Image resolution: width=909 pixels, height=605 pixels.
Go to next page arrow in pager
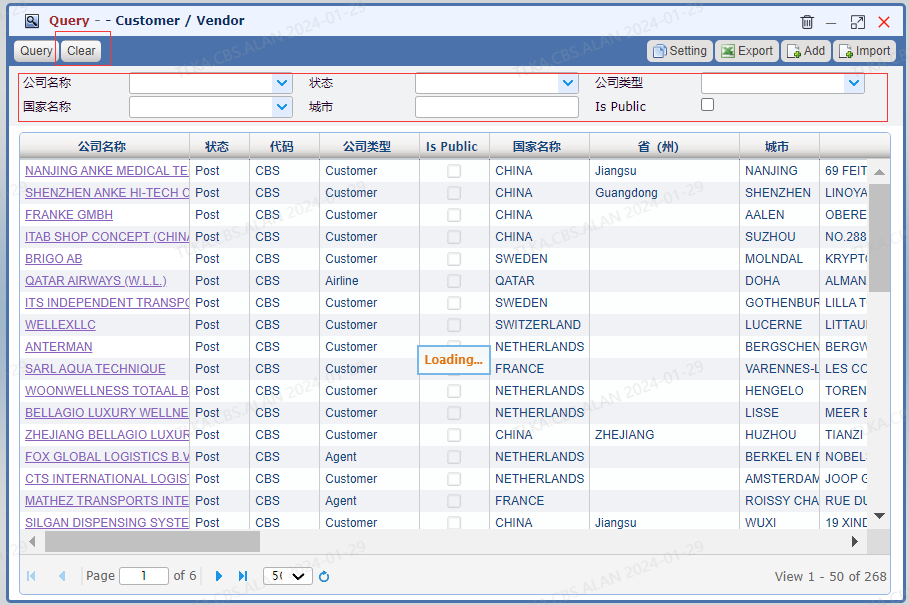(x=219, y=576)
